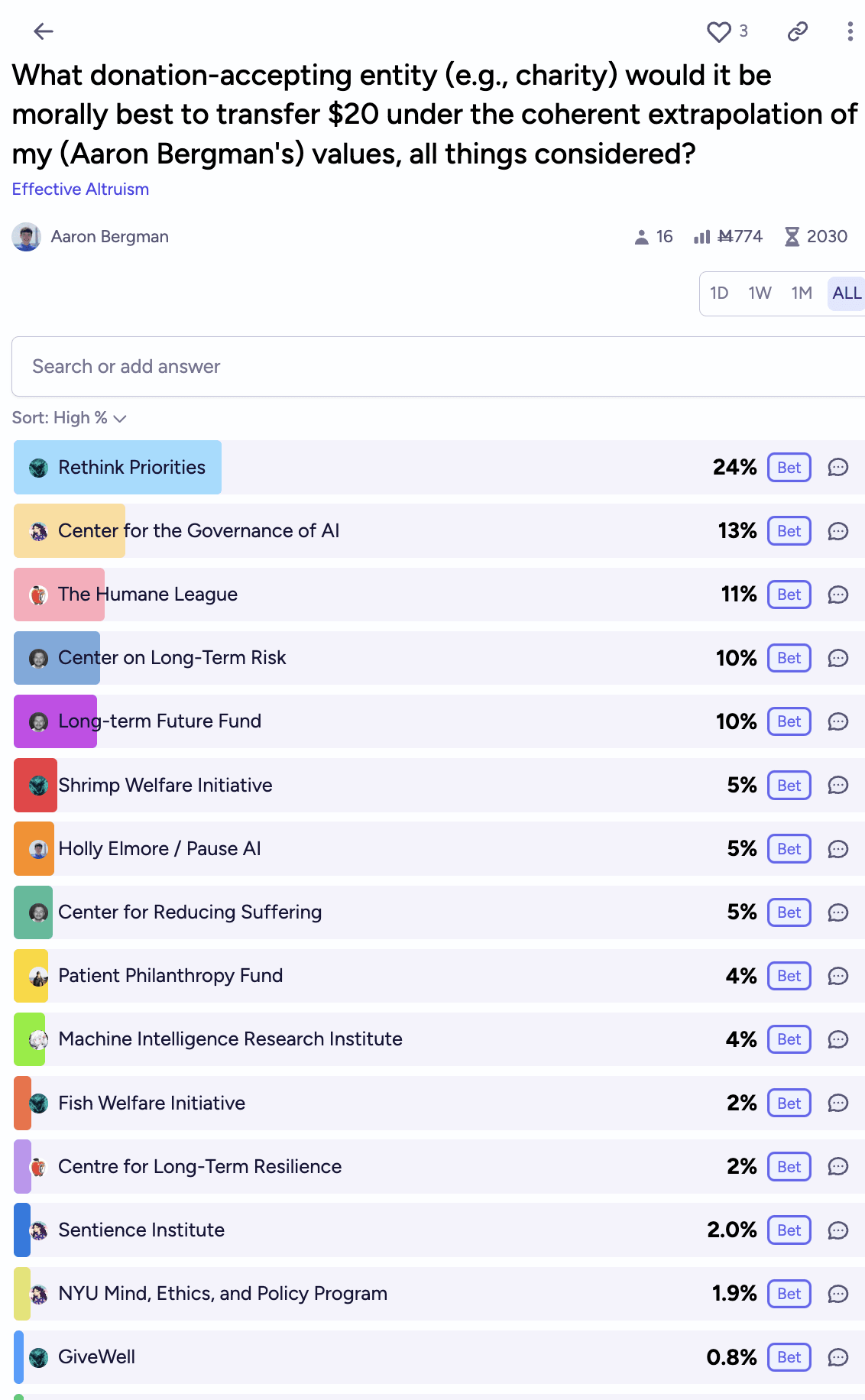
Task: Open comments for Fish Welfare Initiative
Action: tap(838, 1103)
